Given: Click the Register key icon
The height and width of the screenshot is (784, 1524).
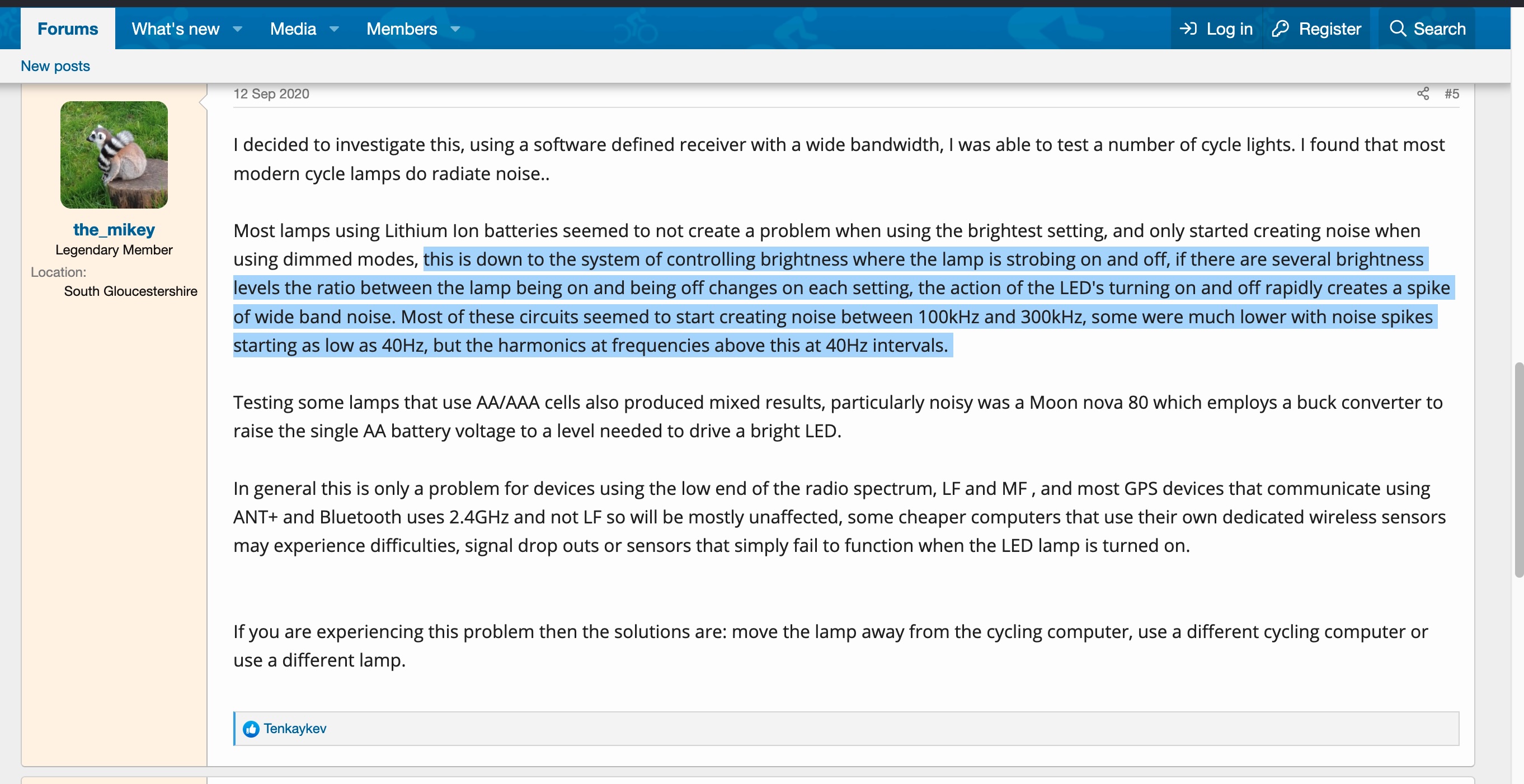Looking at the screenshot, I should pyautogui.click(x=1280, y=29).
